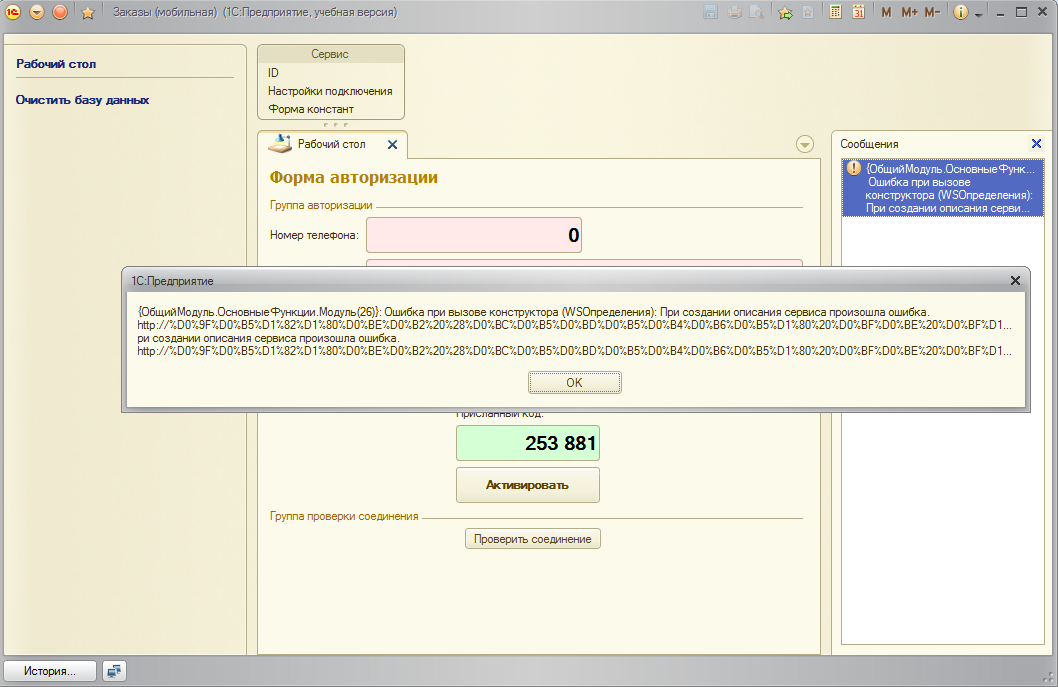Screen dimensions: 1058x687
Task: Expand the dropdown arrow beside info icon
Action: pos(978,14)
